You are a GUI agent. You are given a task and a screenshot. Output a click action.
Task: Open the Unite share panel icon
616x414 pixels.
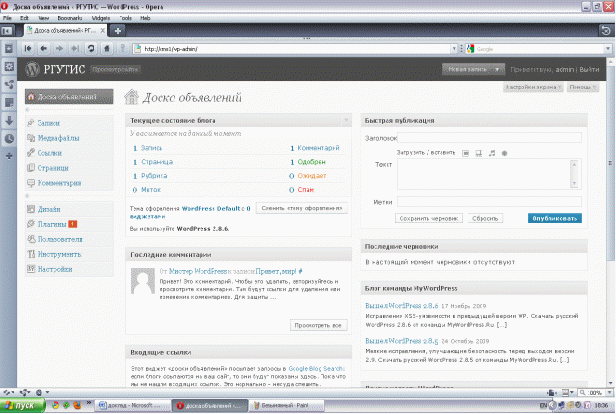[x=9, y=84]
